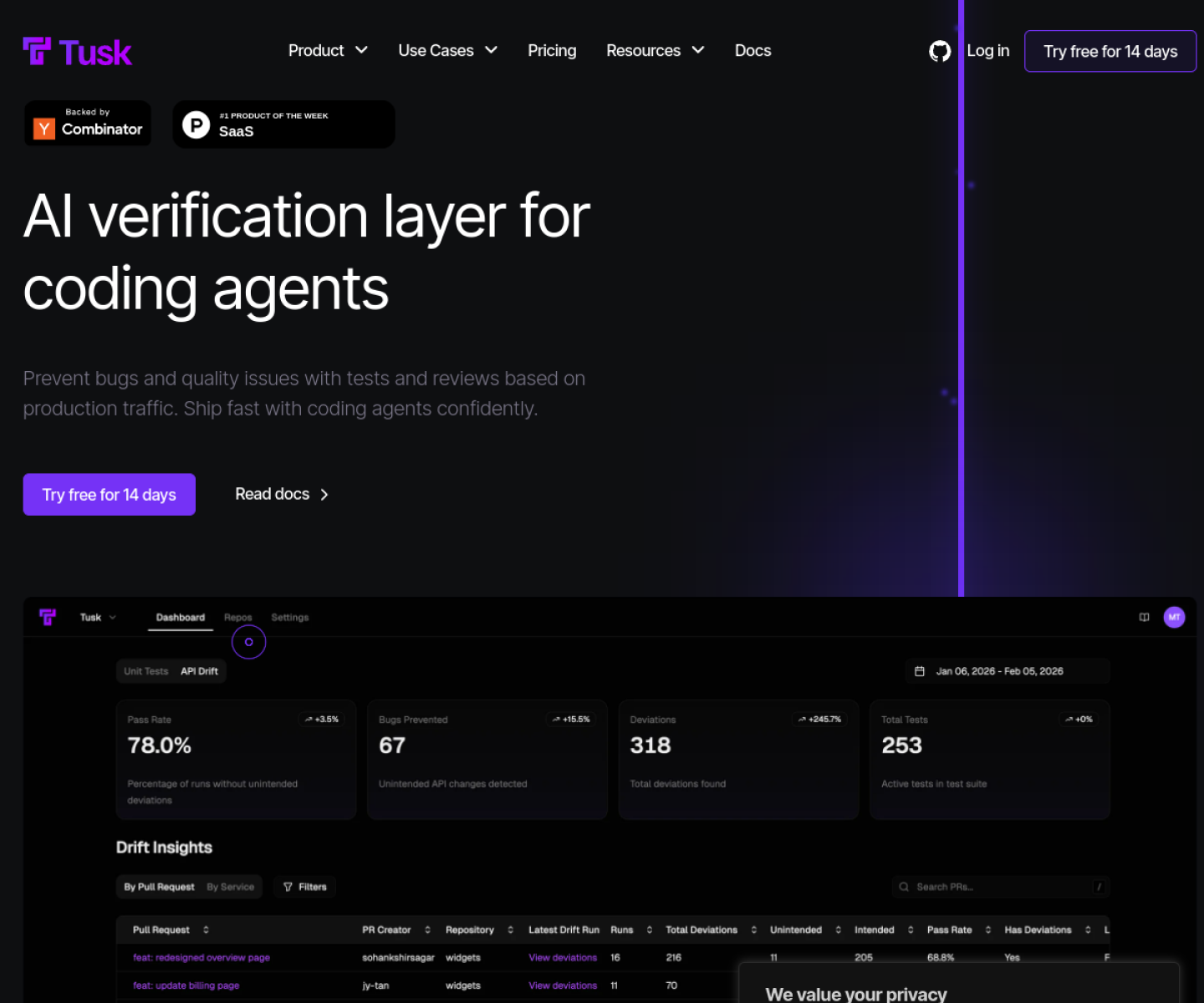The height and width of the screenshot is (1003, 1204).
Task: Click the Bugs Prevented +15.5% trend badge
Action: [572, 720]
